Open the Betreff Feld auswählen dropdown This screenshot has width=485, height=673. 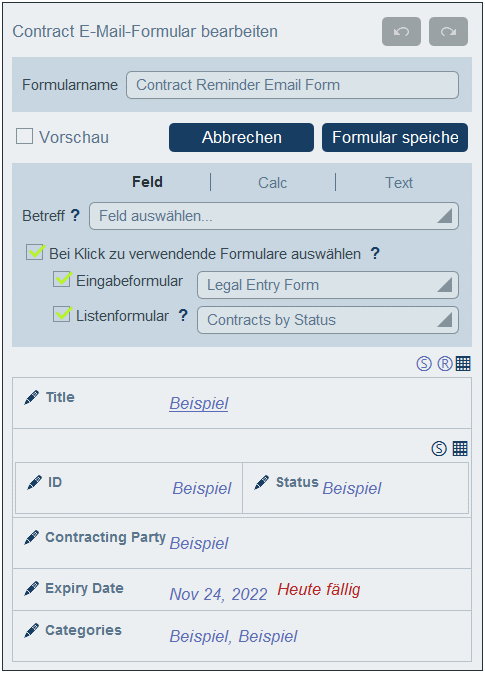pos(274,216)
